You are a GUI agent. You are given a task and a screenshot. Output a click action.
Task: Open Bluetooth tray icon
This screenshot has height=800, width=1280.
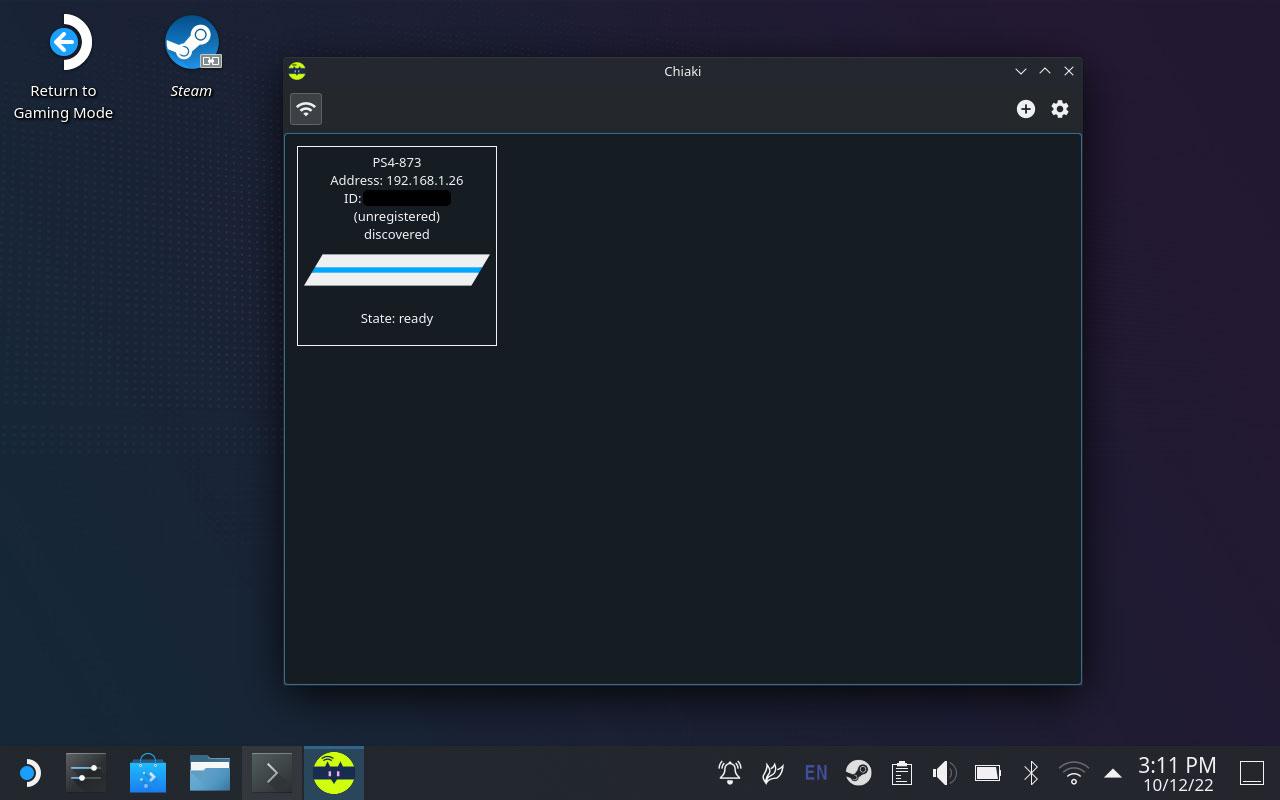coord(1031,772)
